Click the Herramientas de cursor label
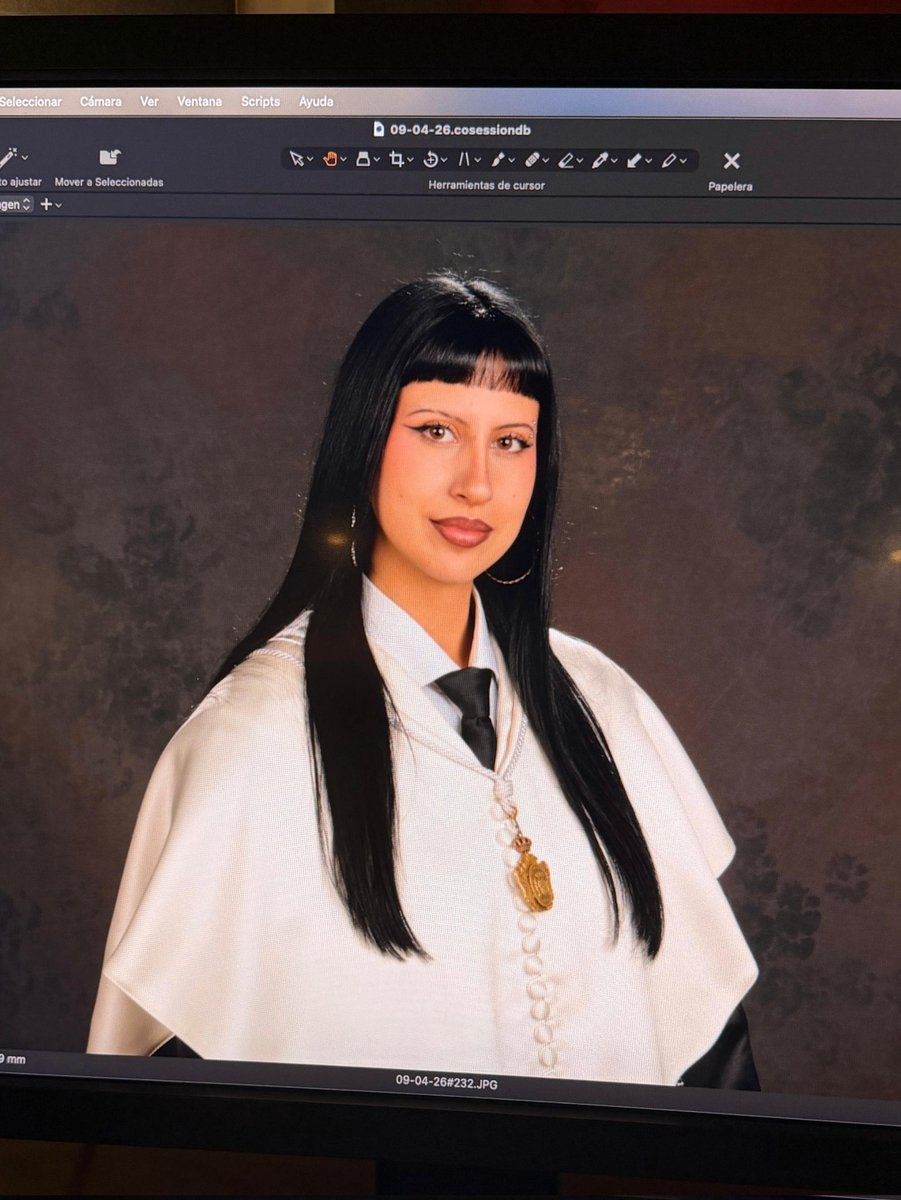Viewport: 901px width, 1200px height. click(x=487, y=185)
